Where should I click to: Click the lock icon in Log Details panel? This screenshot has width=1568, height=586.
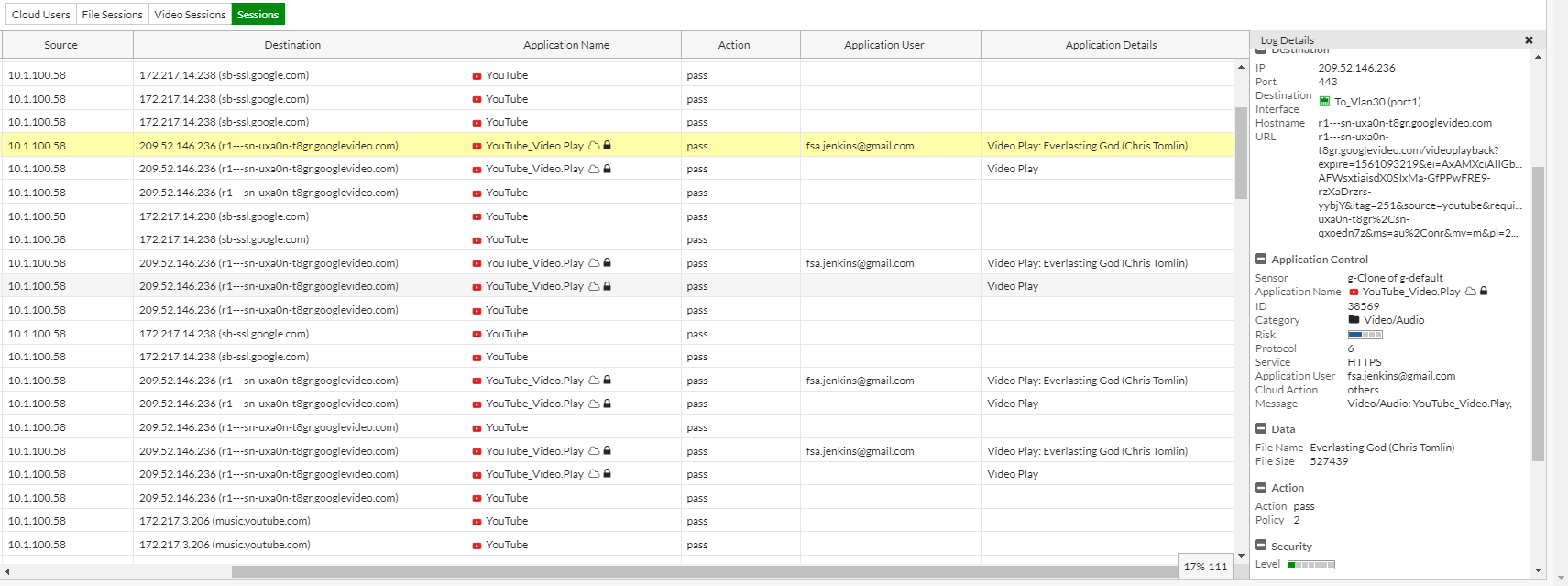pos(1484,292)
